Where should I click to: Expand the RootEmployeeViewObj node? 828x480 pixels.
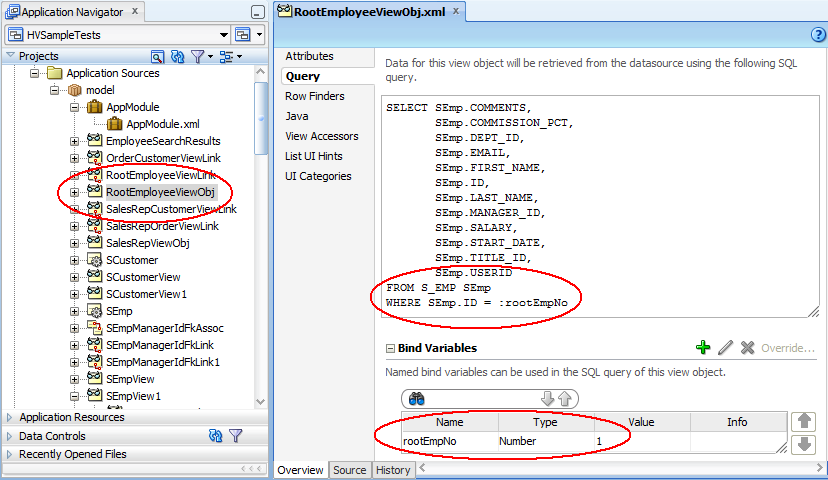74,192
